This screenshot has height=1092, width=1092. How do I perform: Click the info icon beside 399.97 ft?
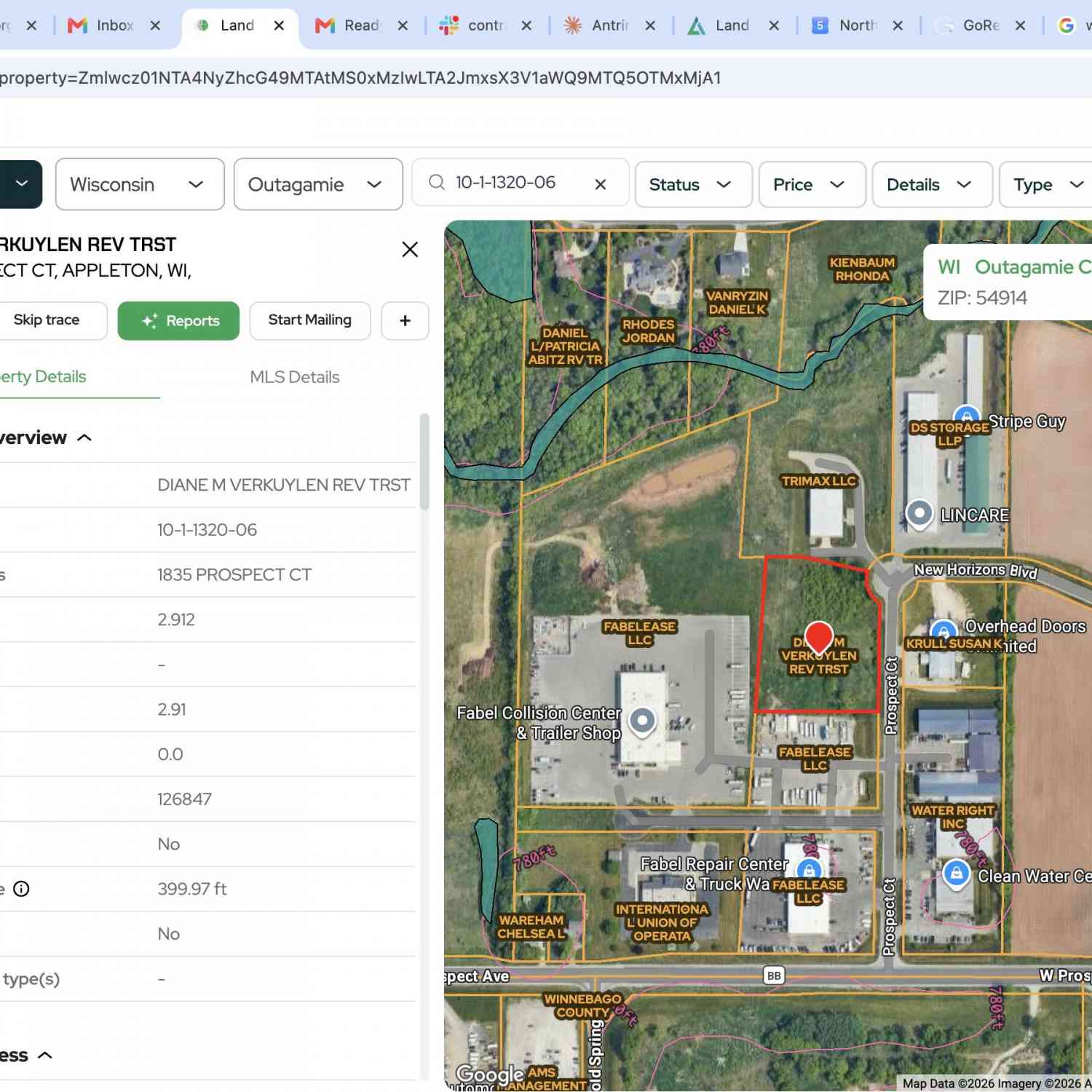(x=22, y=889)
